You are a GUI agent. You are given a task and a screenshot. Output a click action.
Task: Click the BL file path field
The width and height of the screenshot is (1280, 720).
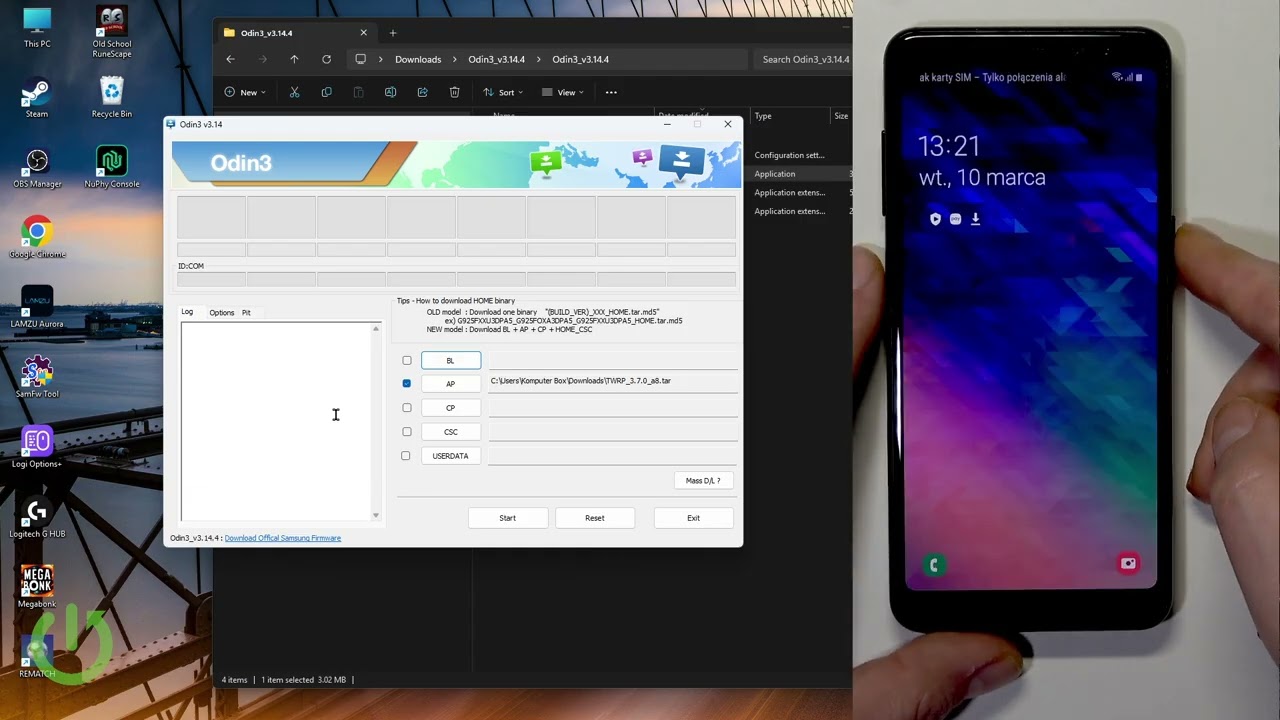613,359
